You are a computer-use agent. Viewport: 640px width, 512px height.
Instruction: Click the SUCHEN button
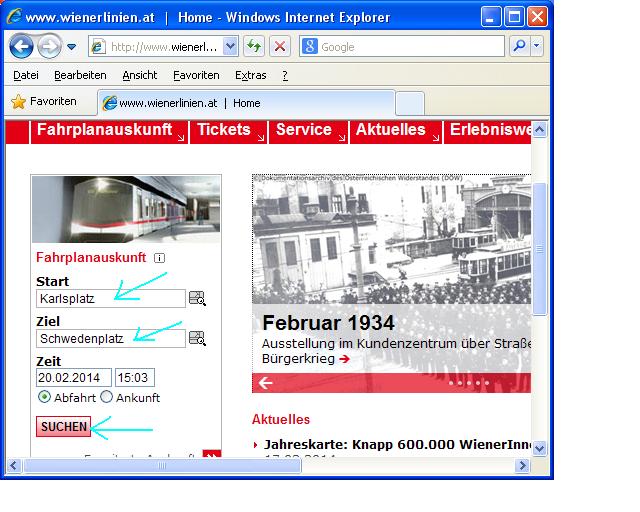pyautogui.click(x=64, y=427)
